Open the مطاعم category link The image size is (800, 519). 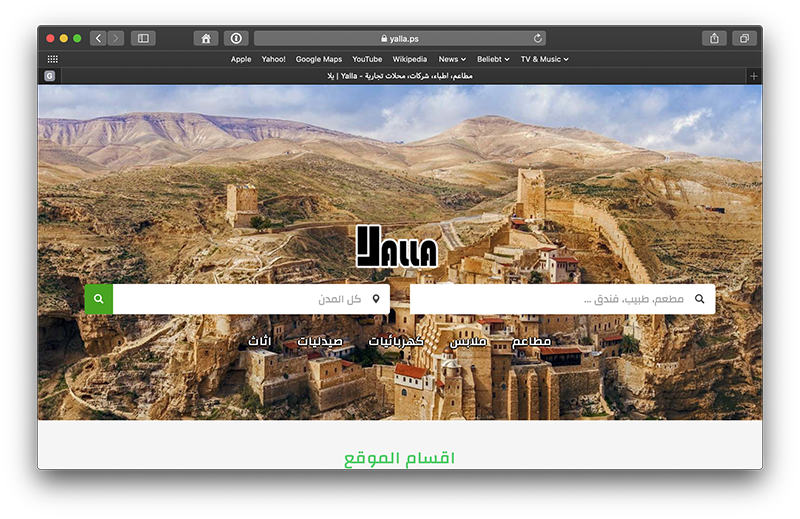(531, 341)
